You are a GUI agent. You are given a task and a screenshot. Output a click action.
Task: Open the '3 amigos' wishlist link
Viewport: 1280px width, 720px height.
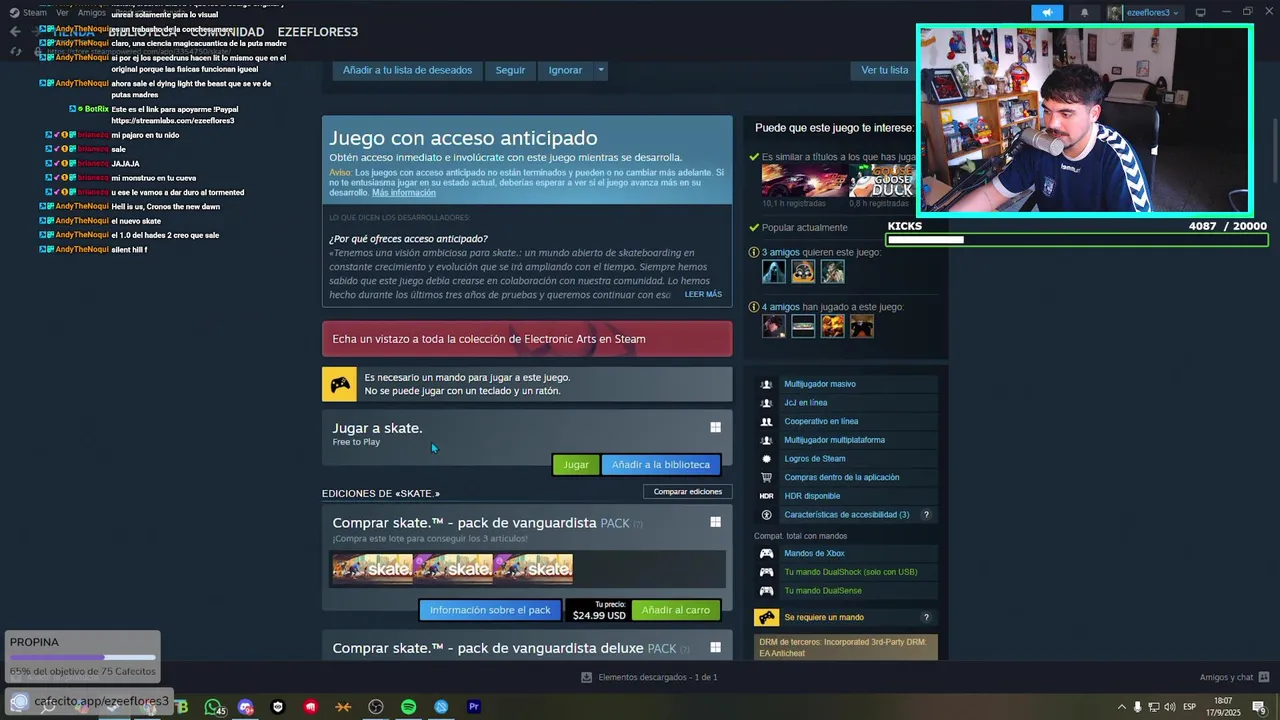[x=781, y=252]
